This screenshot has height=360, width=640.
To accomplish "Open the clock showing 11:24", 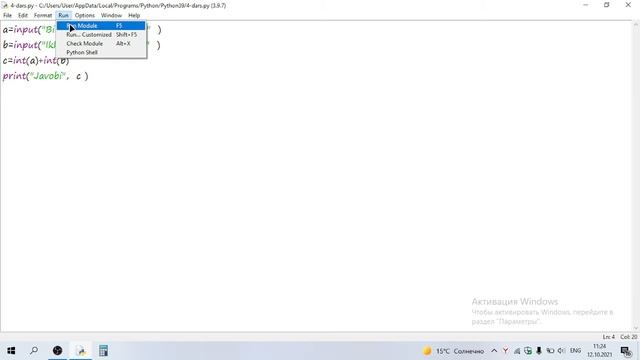I will (x=599, y=351).
